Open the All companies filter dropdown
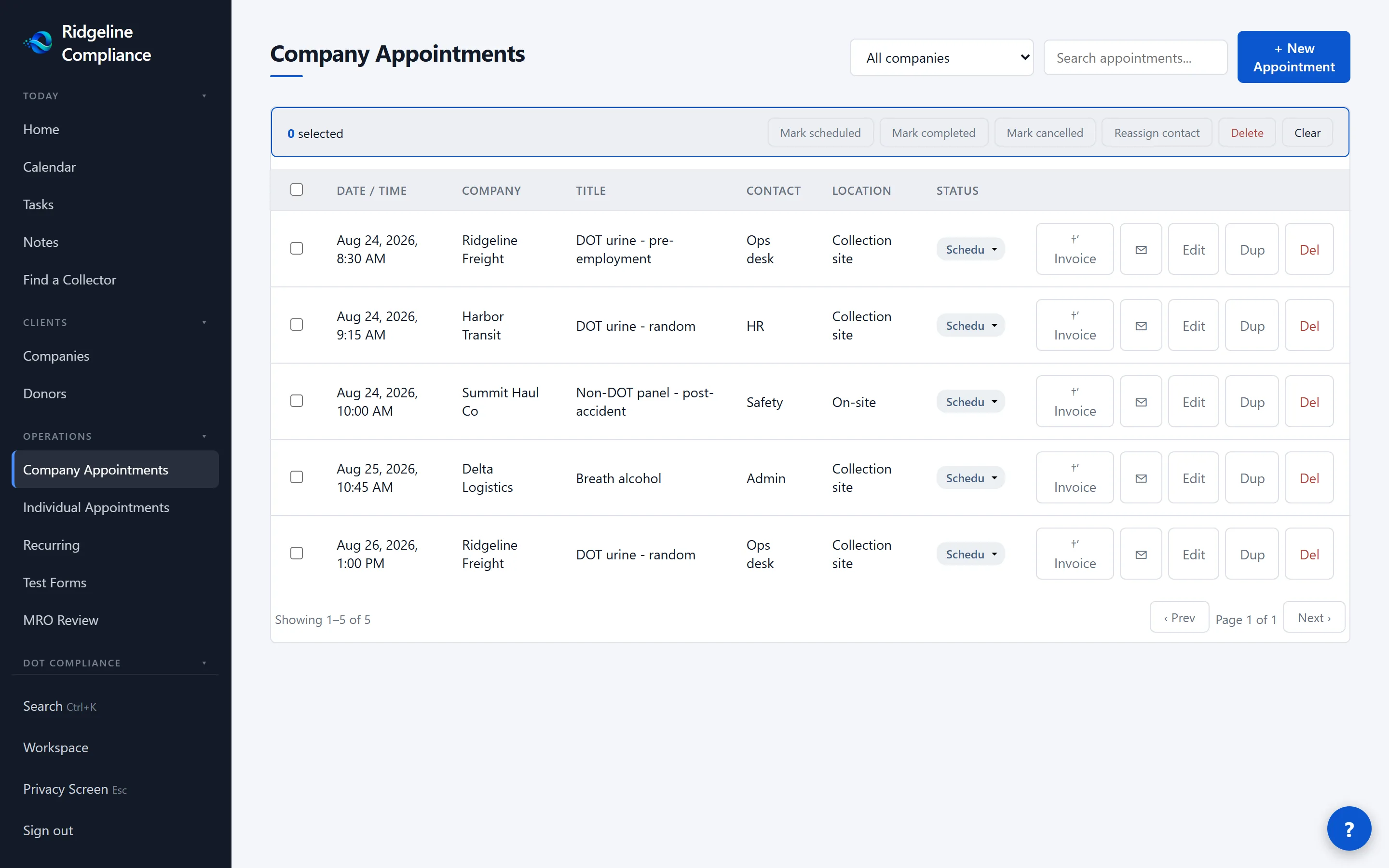The image size is (1389, 868). point(941,57)
